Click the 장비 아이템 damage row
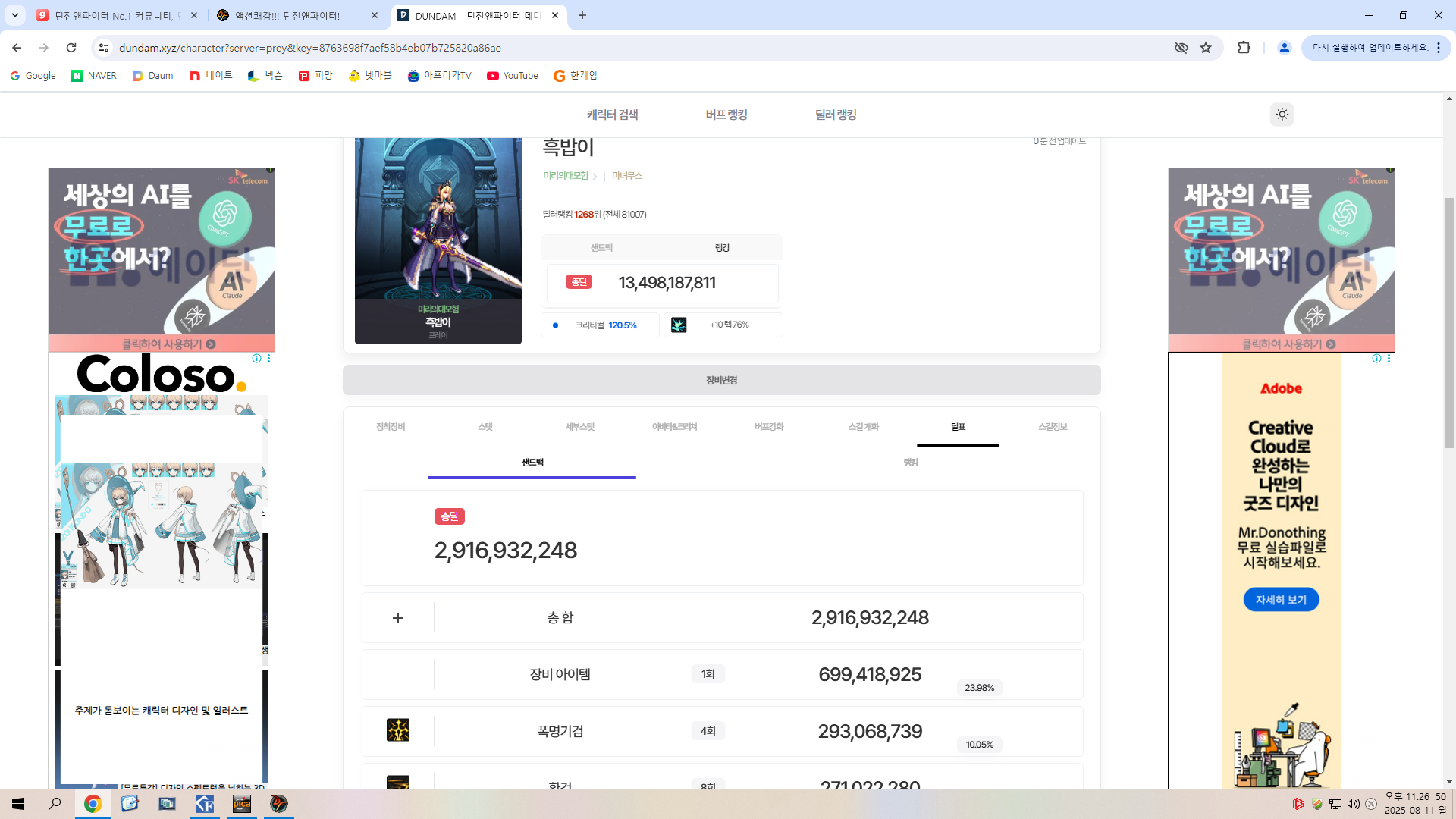This screenshot has height=819, width=1456. (x=722, y=674)
